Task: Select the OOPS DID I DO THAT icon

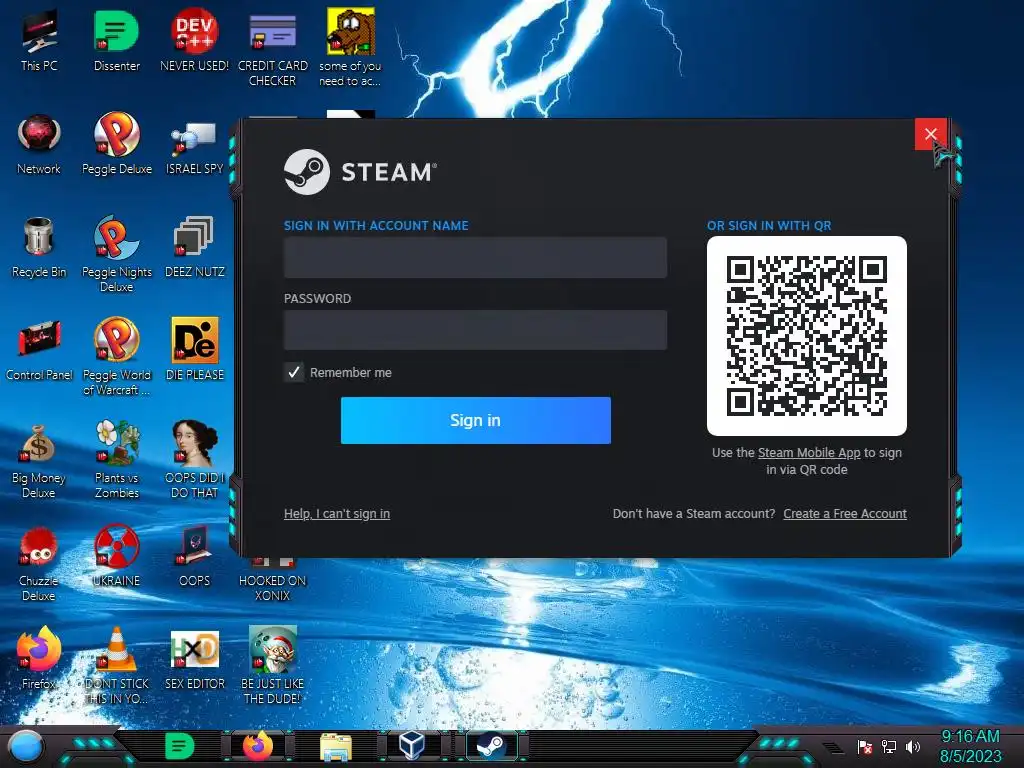Action: click(x=194, y=460)
